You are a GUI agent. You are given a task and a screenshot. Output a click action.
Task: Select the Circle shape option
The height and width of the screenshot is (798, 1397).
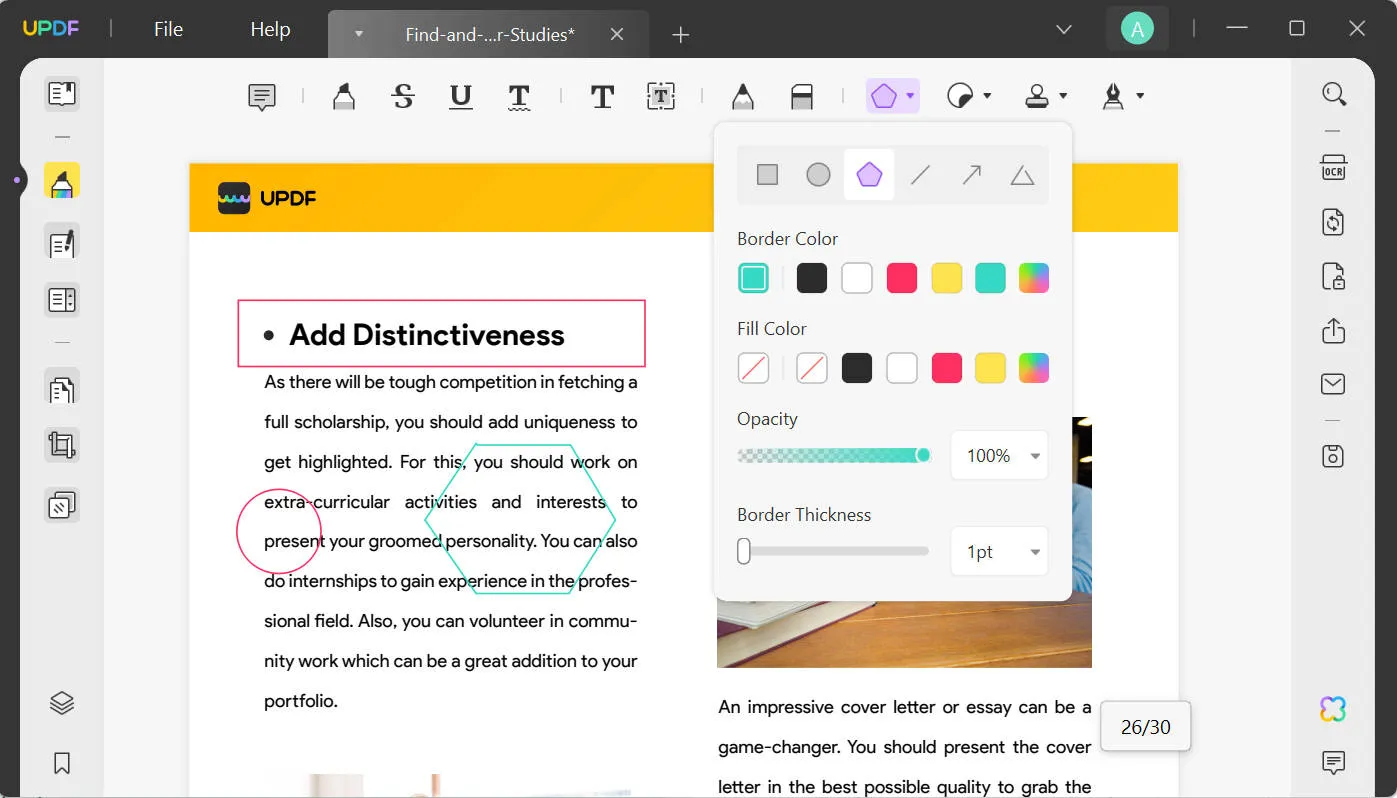point(818,174)
